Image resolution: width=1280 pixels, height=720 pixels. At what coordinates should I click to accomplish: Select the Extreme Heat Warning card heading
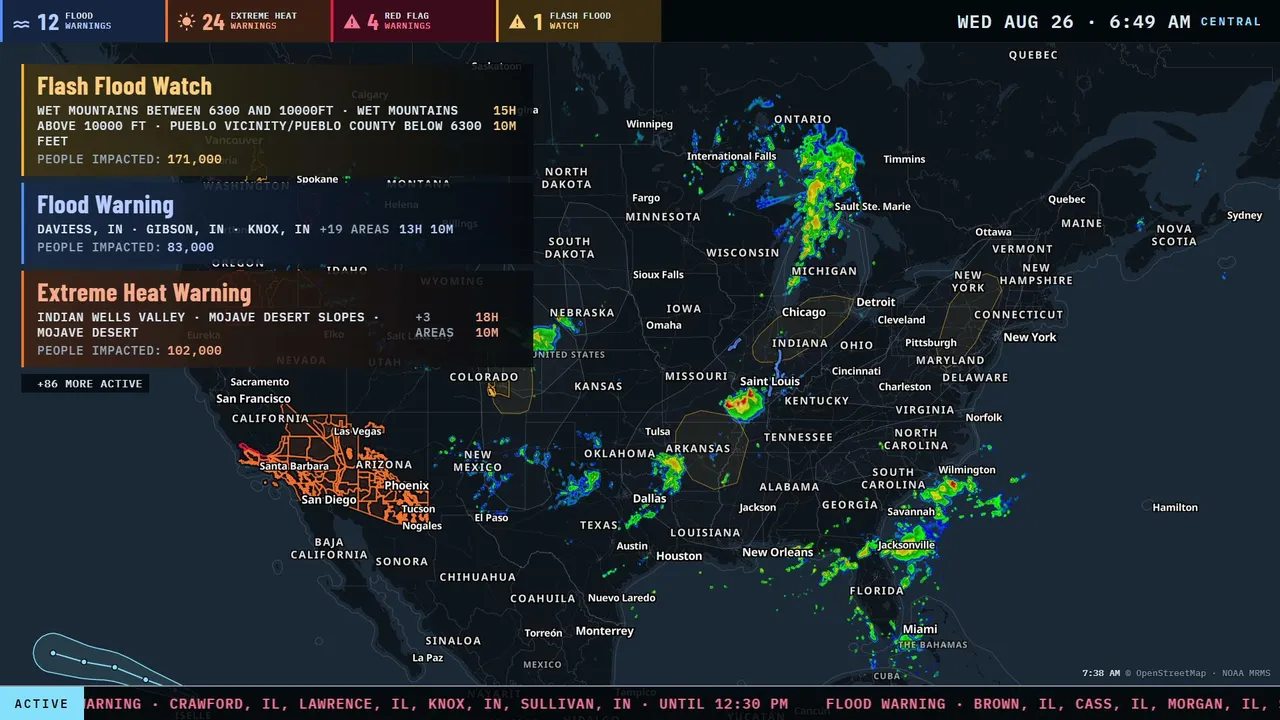coord(144,293)
